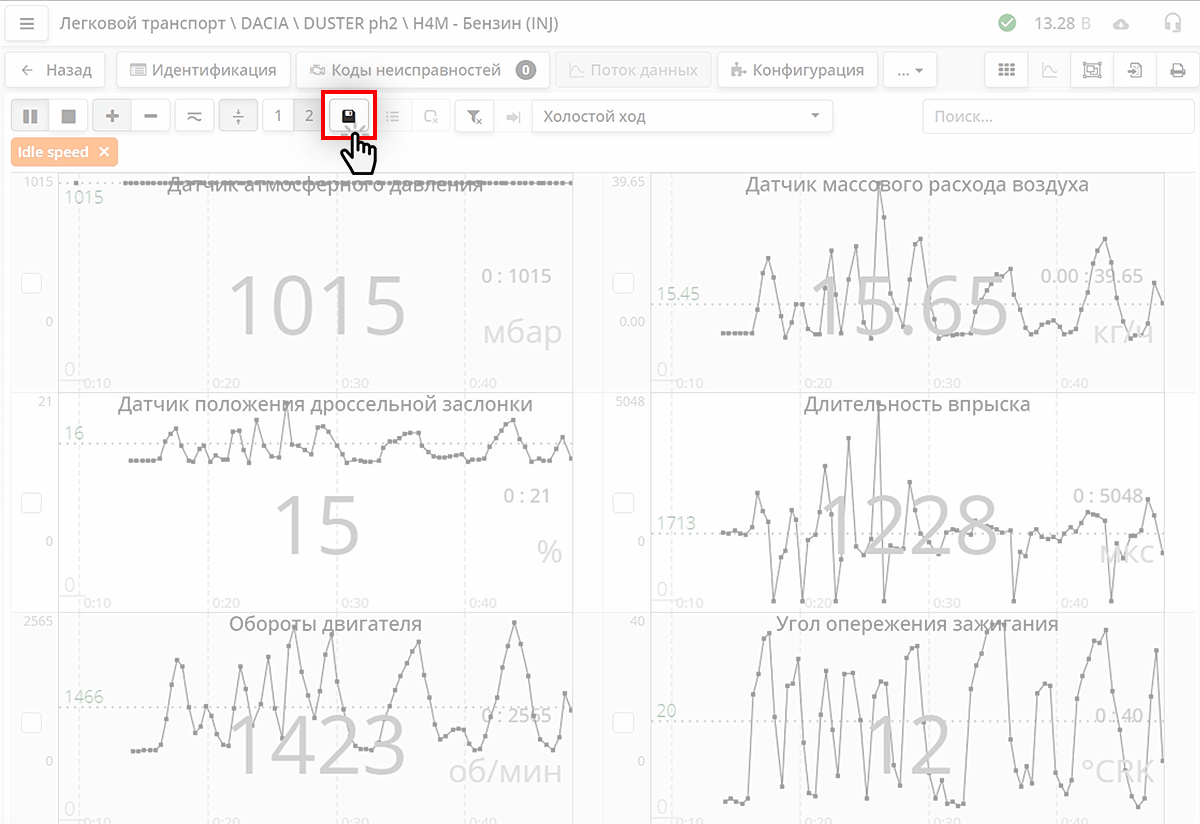Pause the data stream playback
Screen dimensions: 1200x824
click(x=29, y=115)
